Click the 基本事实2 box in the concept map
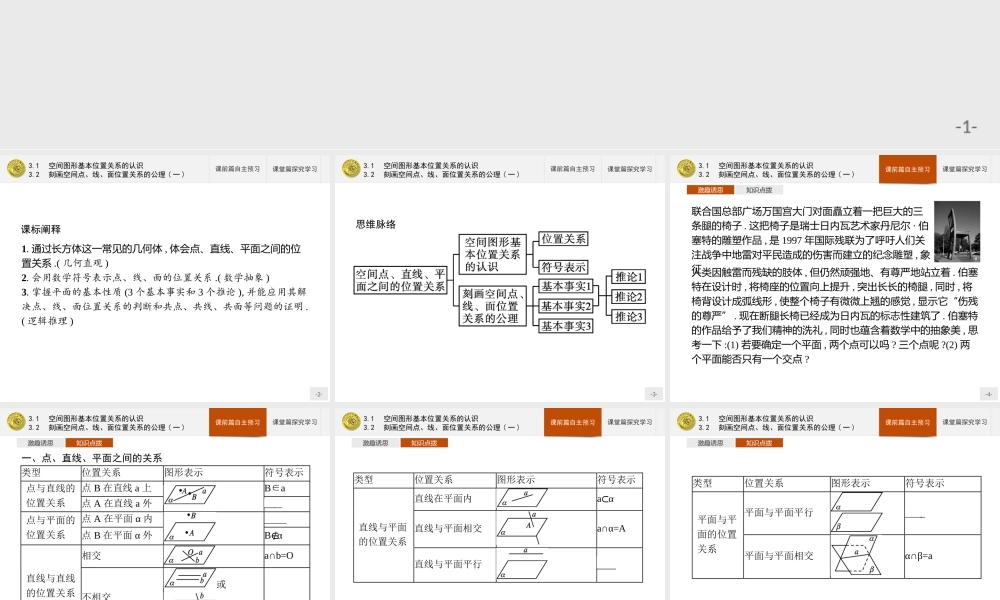Screen dimensions: 1000x600 coord(567,306)
